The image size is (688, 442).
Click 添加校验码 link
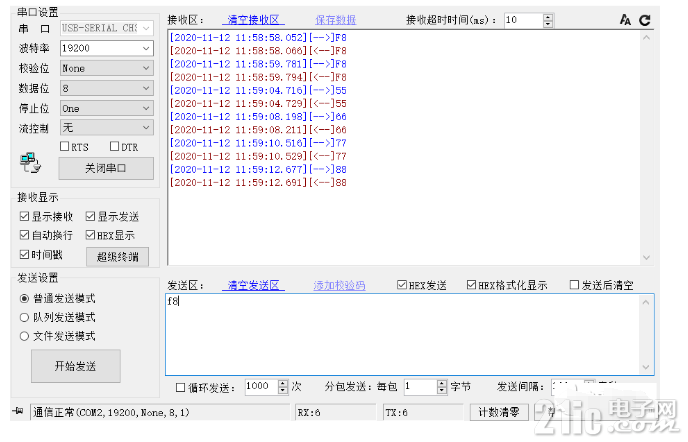(339, 285)
